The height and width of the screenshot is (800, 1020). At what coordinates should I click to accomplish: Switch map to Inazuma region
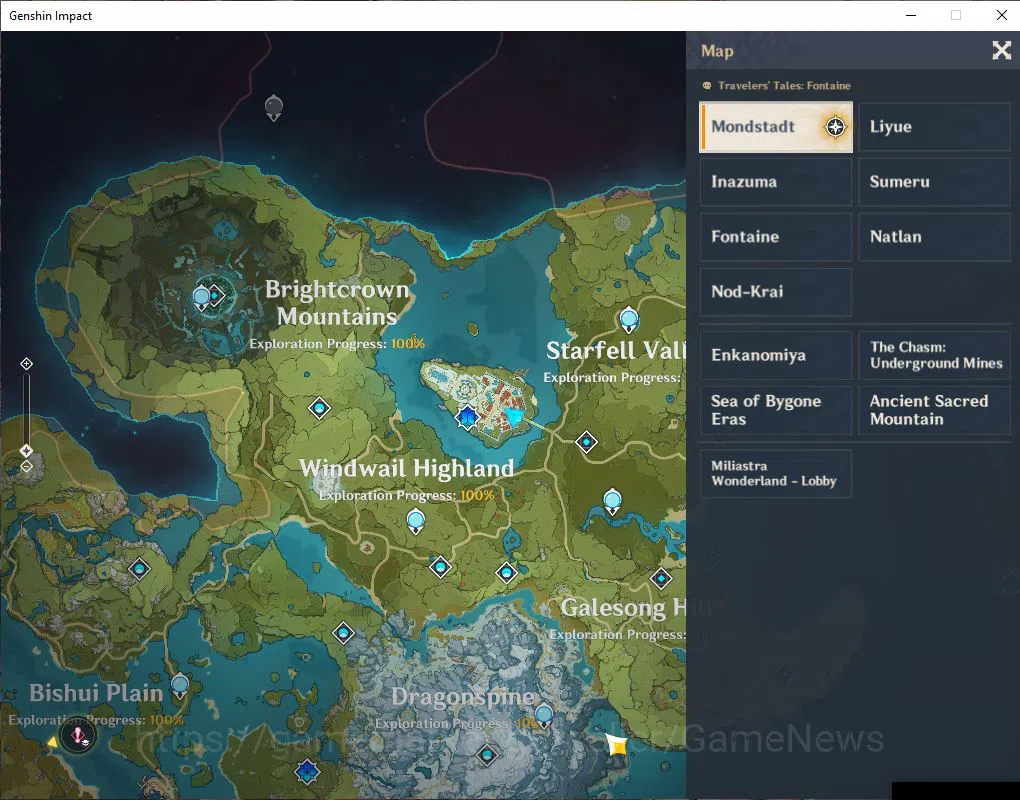775,182
